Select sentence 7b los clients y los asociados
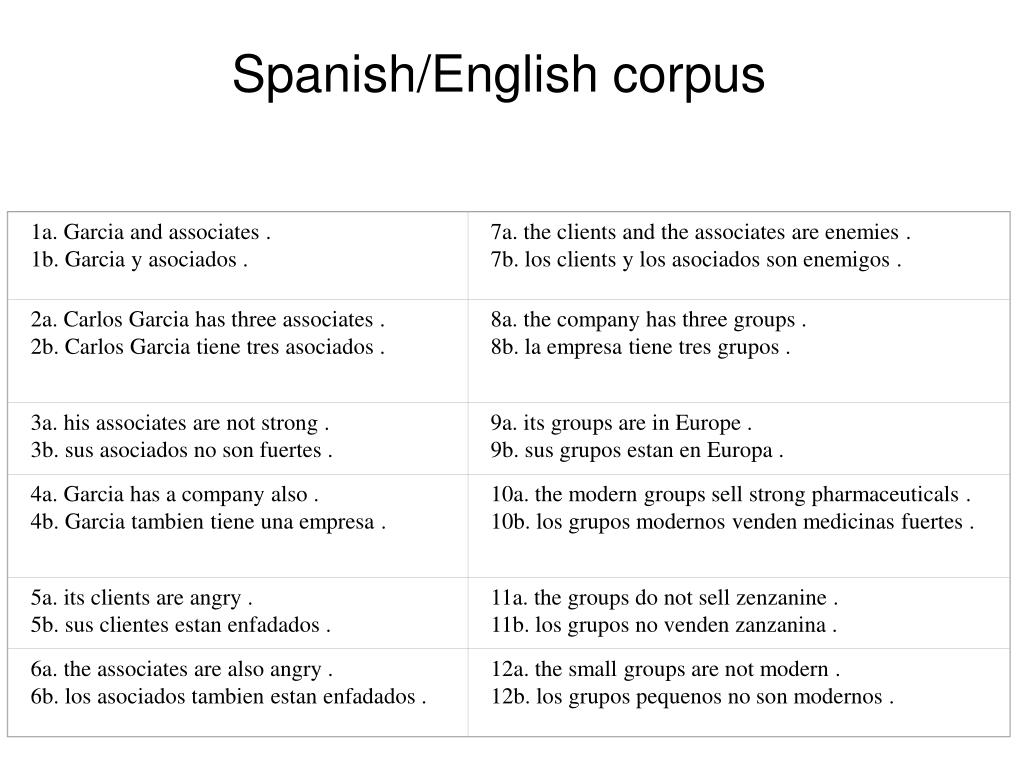Image resolution: width=1024 pixels, height=768 pixels. coord(696,259)
